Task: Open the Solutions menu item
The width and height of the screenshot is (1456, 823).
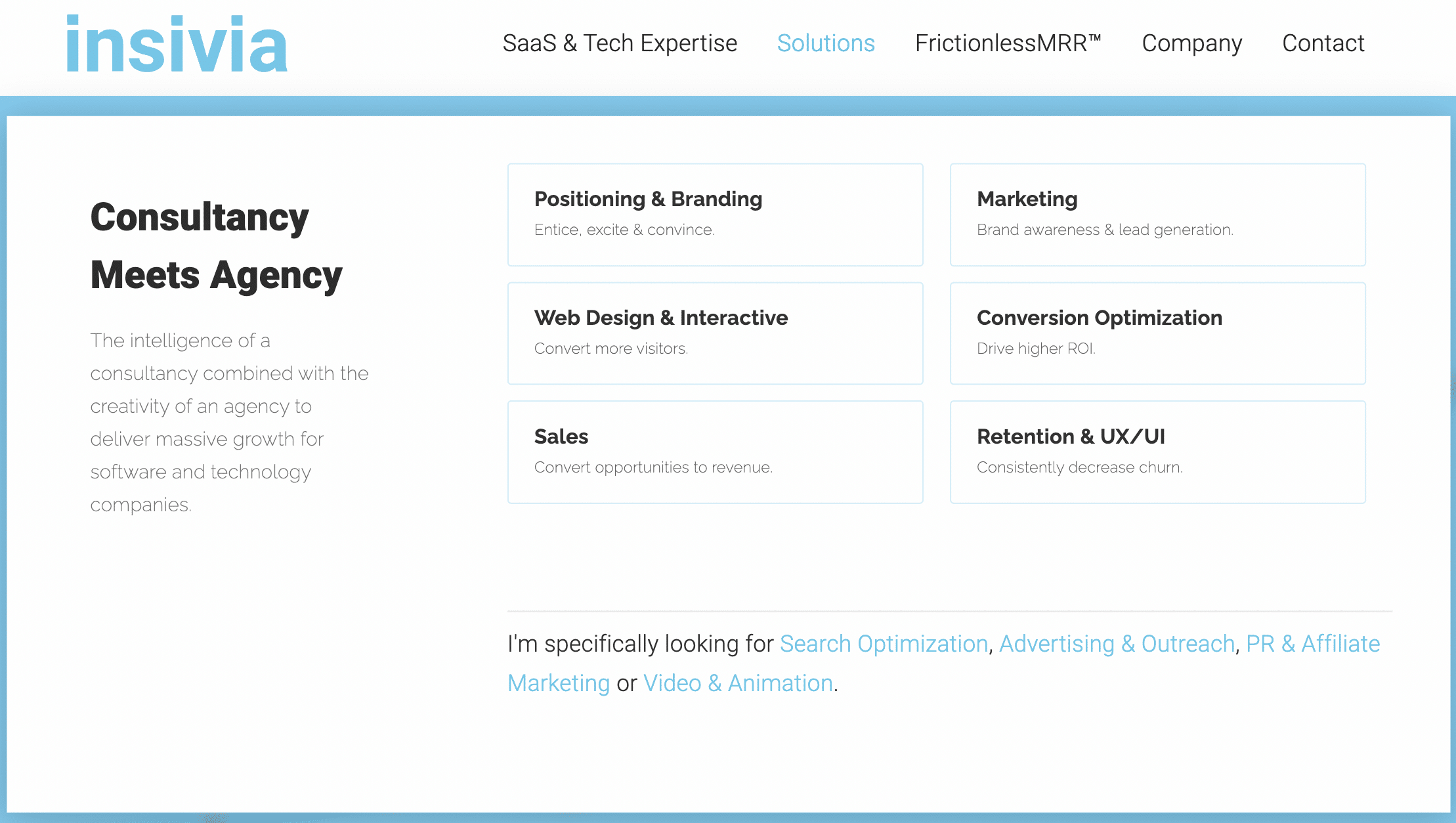Action: (826, 43)
